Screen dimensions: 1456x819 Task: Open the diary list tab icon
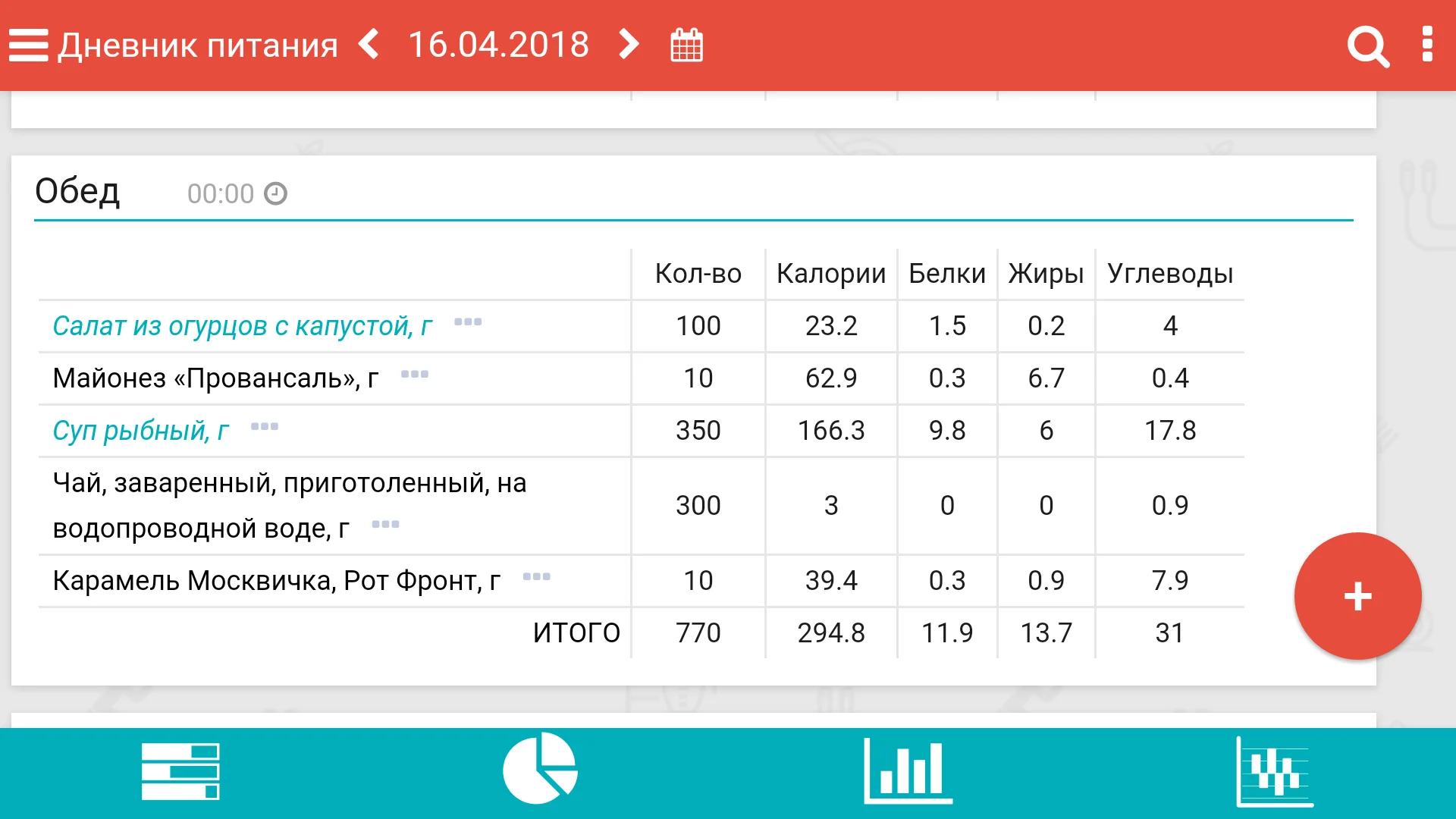[x=180, y=771]
